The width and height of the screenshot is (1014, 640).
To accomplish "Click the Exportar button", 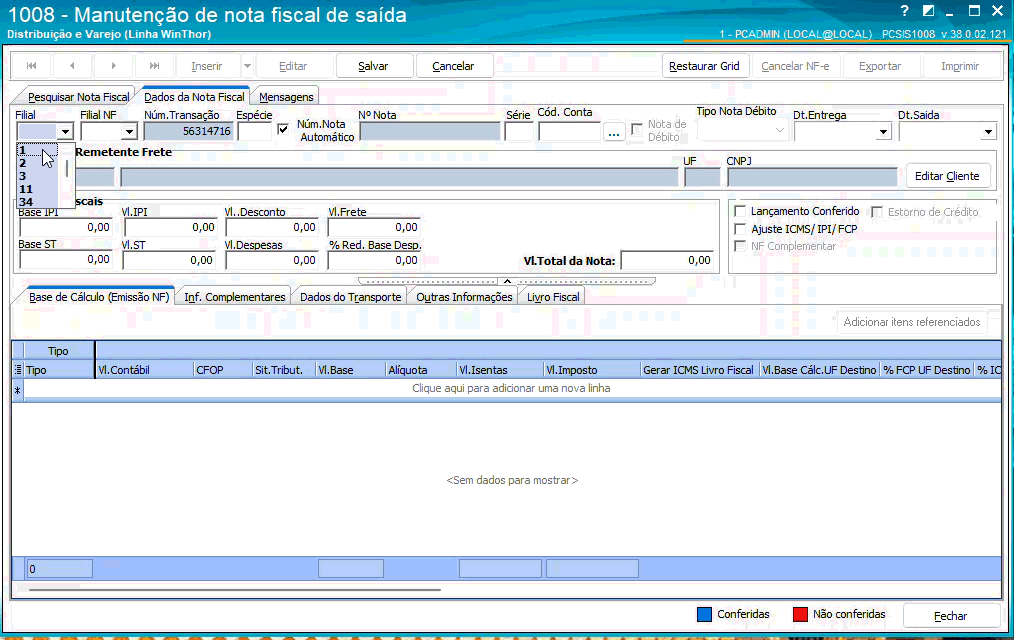I will (x=879, y=66).
